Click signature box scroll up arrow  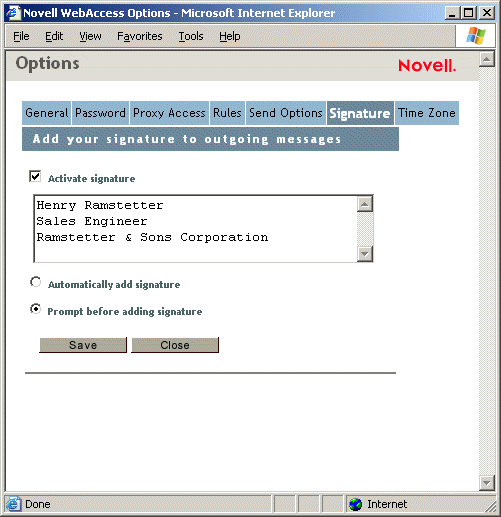[x=365, y=204]
